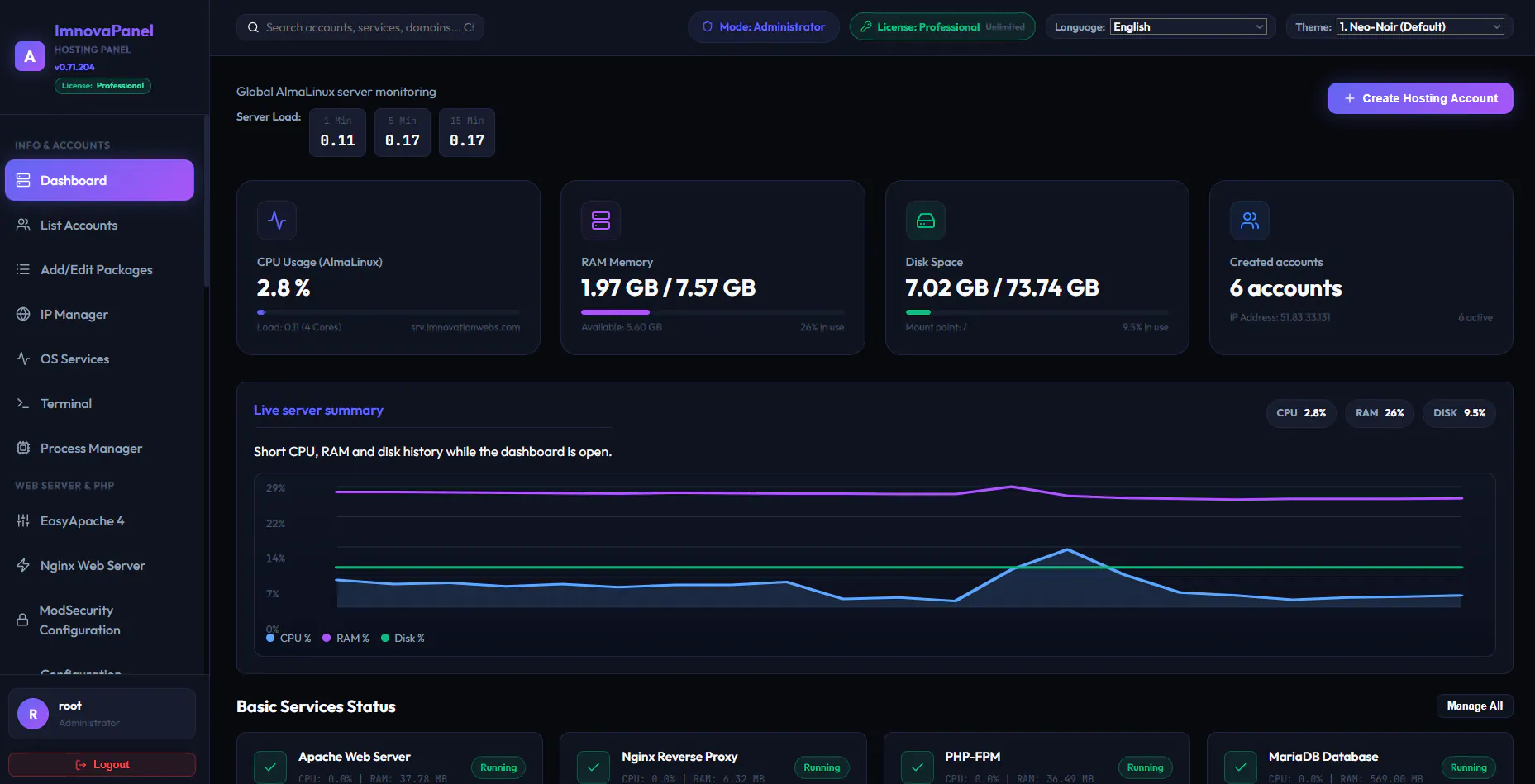
Task: Click the DISK 9.5% summary chip
Action: (x=1459, y=413)
